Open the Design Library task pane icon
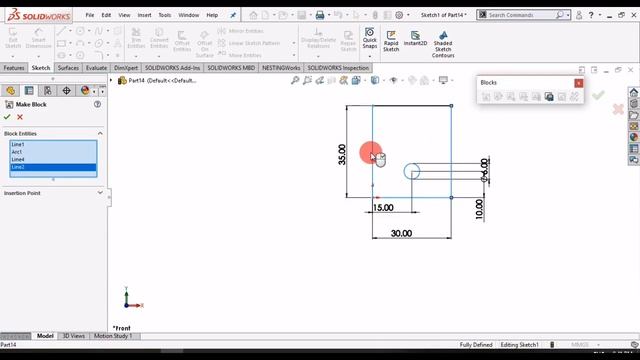The image size is (640, 360). pyautogui.click(x=633, y=103)
